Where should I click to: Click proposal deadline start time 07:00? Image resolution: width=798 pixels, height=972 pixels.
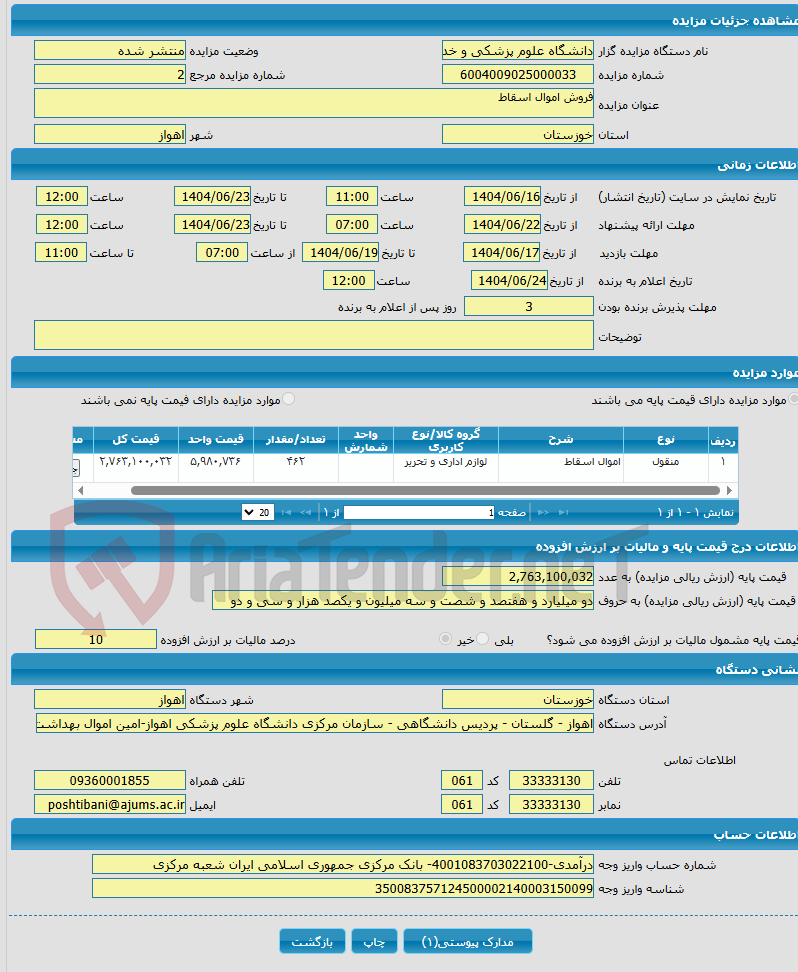[x=352, y=224]
